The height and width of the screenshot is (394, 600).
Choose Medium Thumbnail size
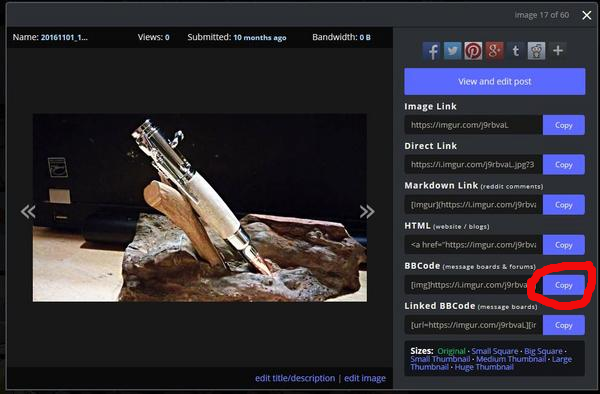[x=511, y=359]
